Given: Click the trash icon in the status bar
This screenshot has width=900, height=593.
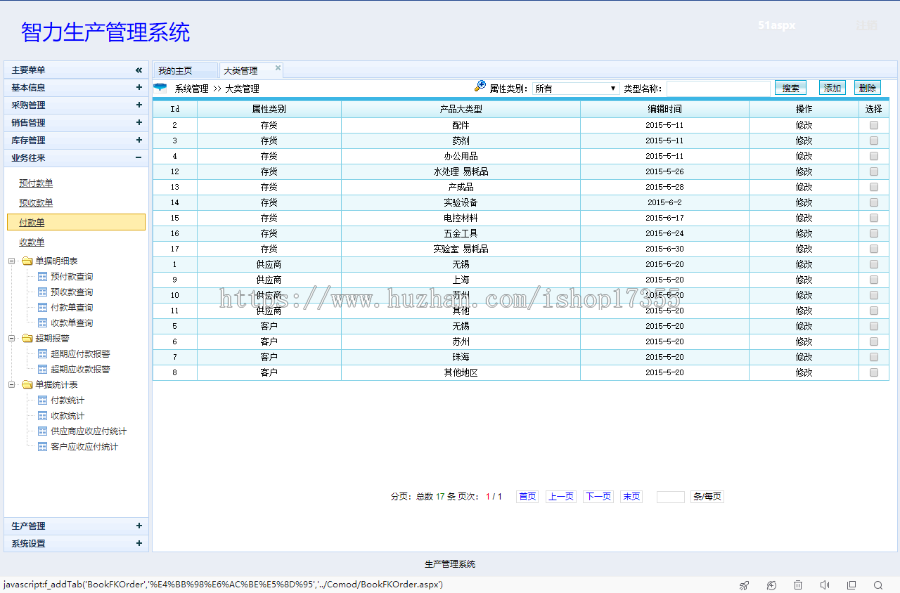Looking at the screenshot, I should tap(798, 585).
